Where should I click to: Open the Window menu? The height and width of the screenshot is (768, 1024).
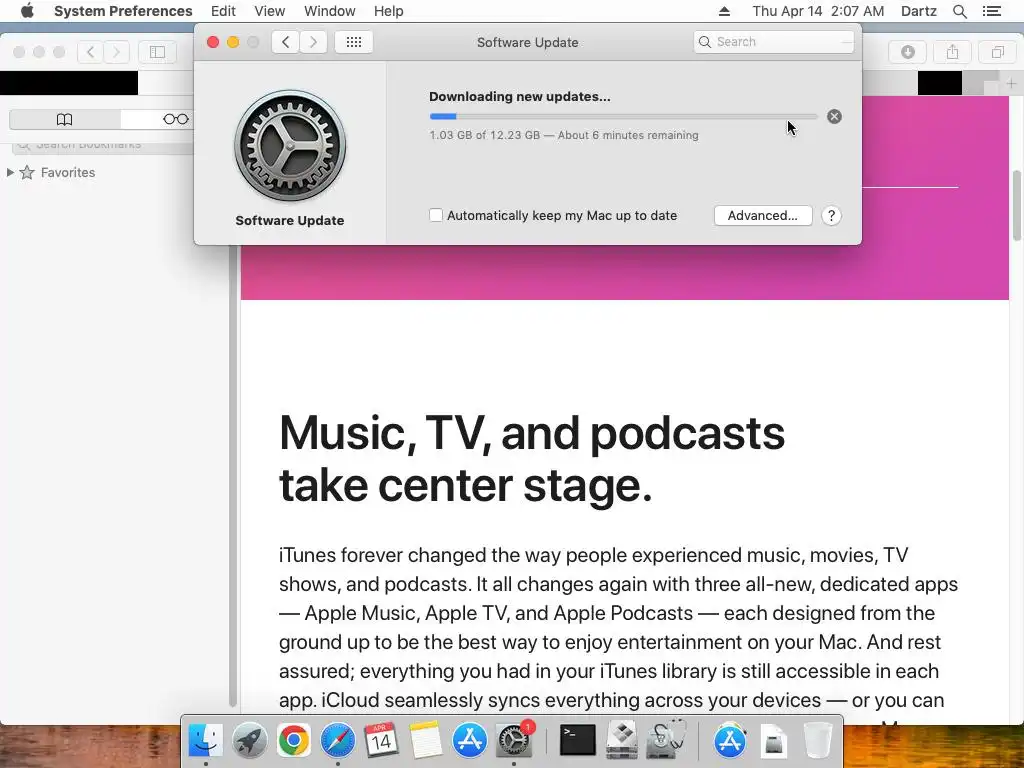[330, 11]
